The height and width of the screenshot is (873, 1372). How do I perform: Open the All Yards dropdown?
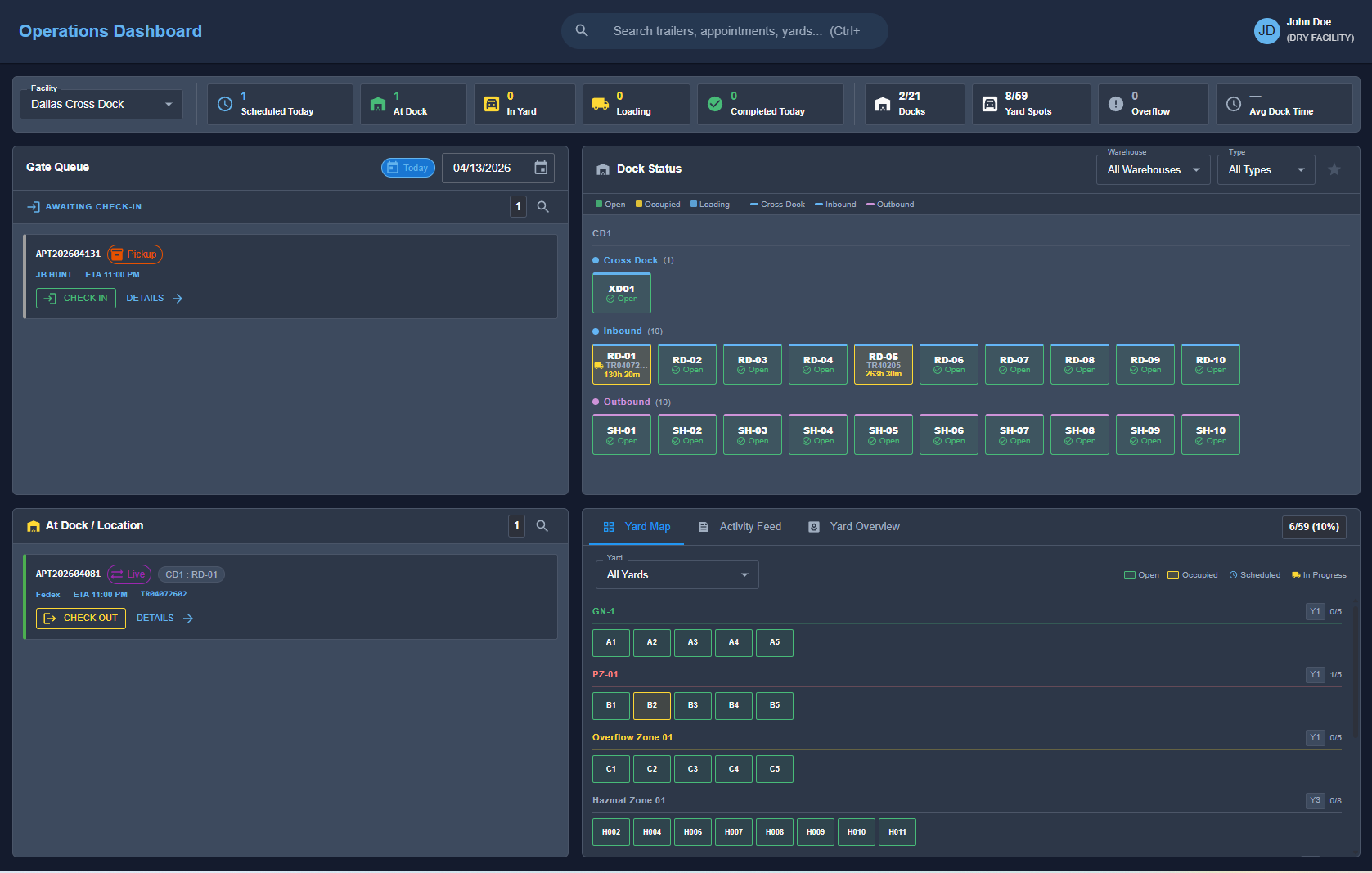click(x=677, y=575)
